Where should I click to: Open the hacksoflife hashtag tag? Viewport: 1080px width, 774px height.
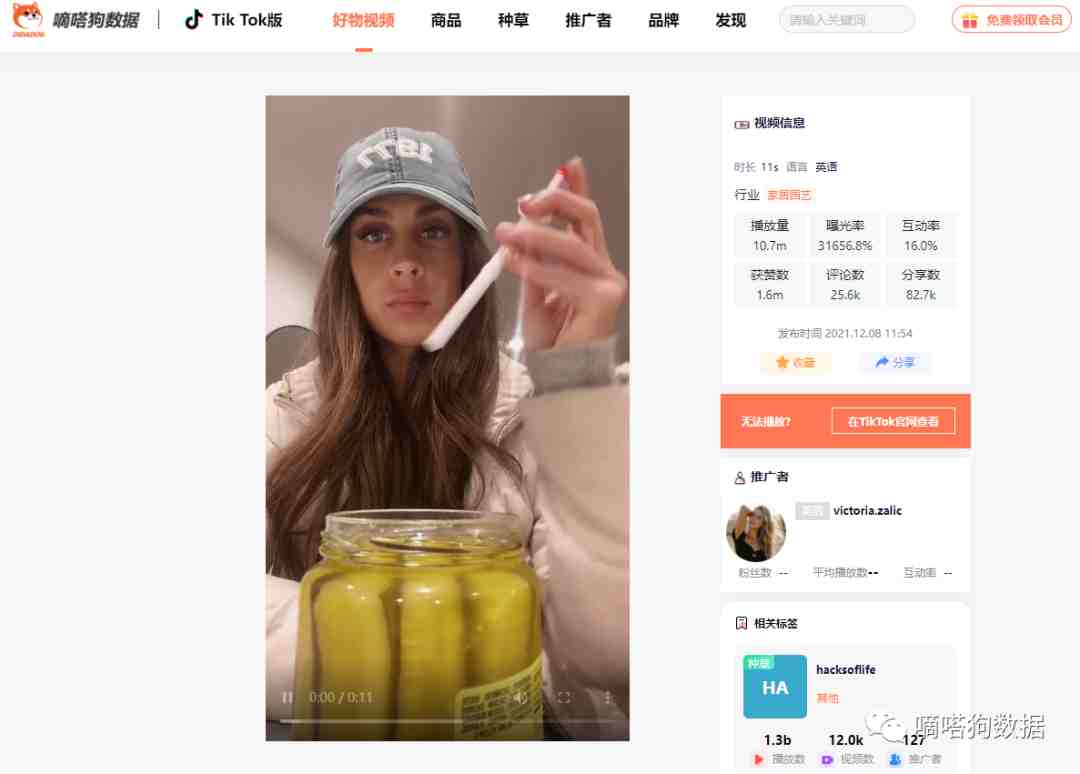point(845,669)
